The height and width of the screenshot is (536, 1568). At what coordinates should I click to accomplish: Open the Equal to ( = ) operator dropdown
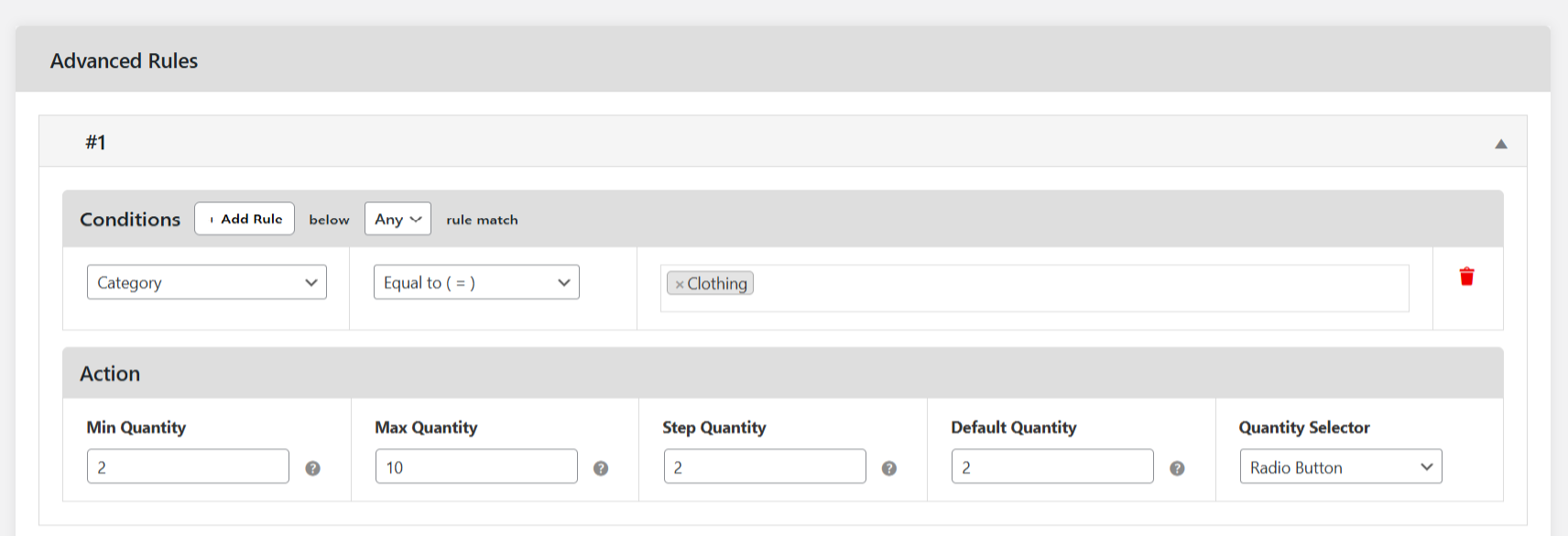tap(476, 282)
